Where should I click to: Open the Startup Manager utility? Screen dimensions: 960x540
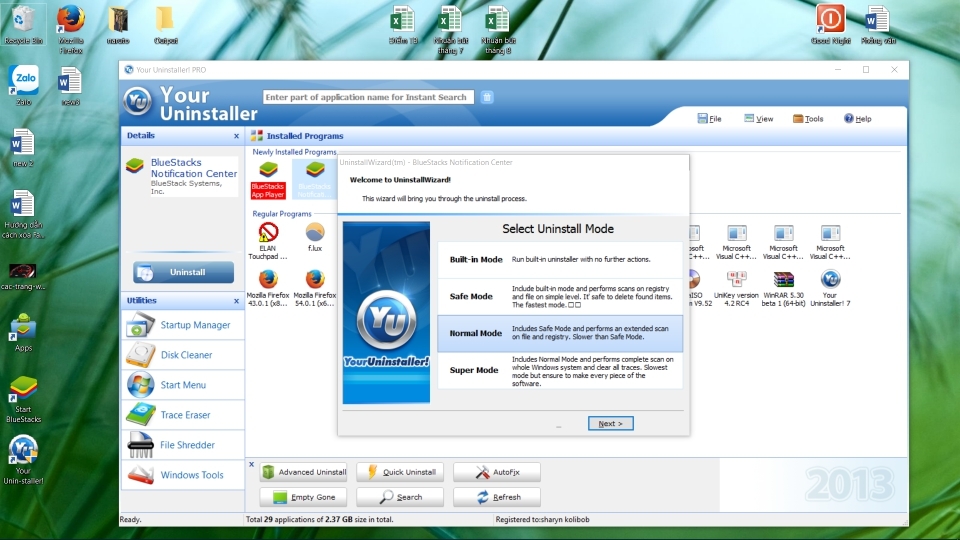tap(183, 324)
